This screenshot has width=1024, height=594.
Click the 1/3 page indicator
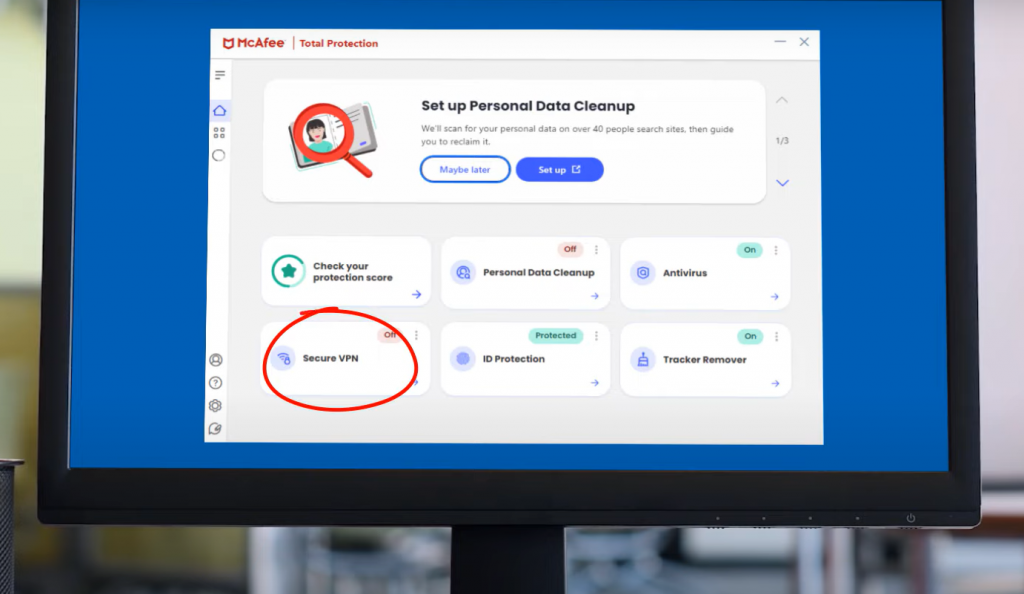(782, 140)
